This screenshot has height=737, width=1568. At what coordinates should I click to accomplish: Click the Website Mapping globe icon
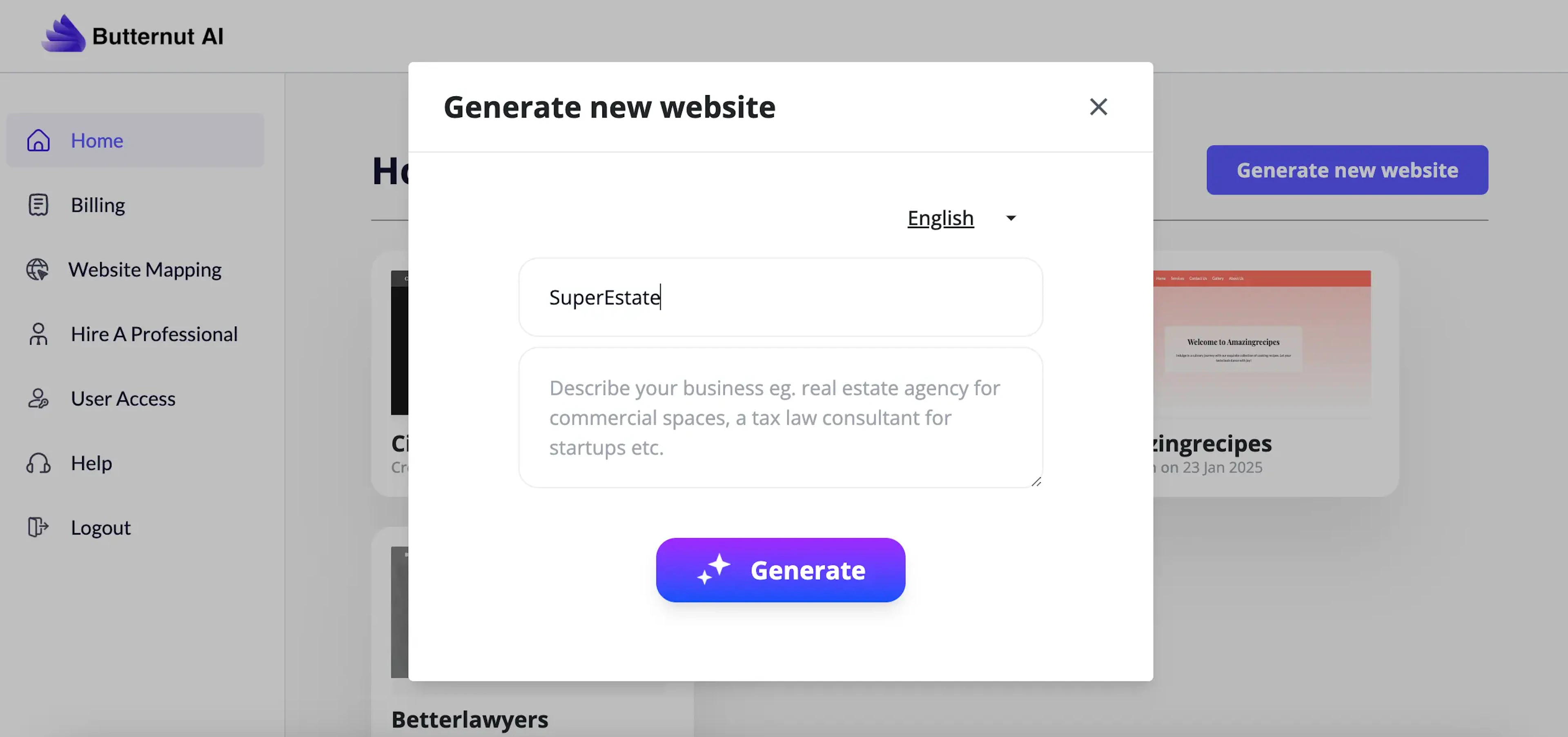click(38, 269)
